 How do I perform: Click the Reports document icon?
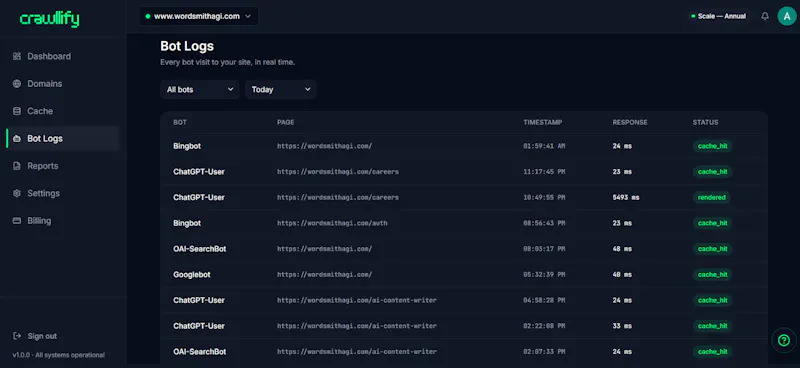tap(17, 166)
